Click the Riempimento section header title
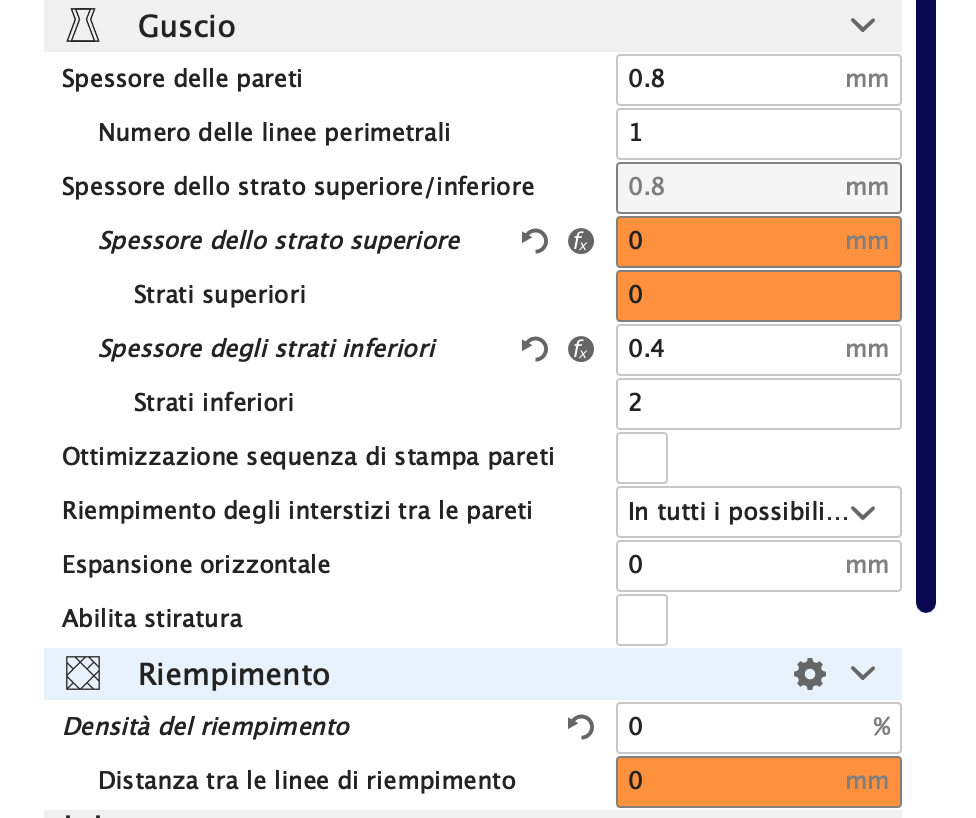This screenshot has height=818, width=976. tap(234, 674)
